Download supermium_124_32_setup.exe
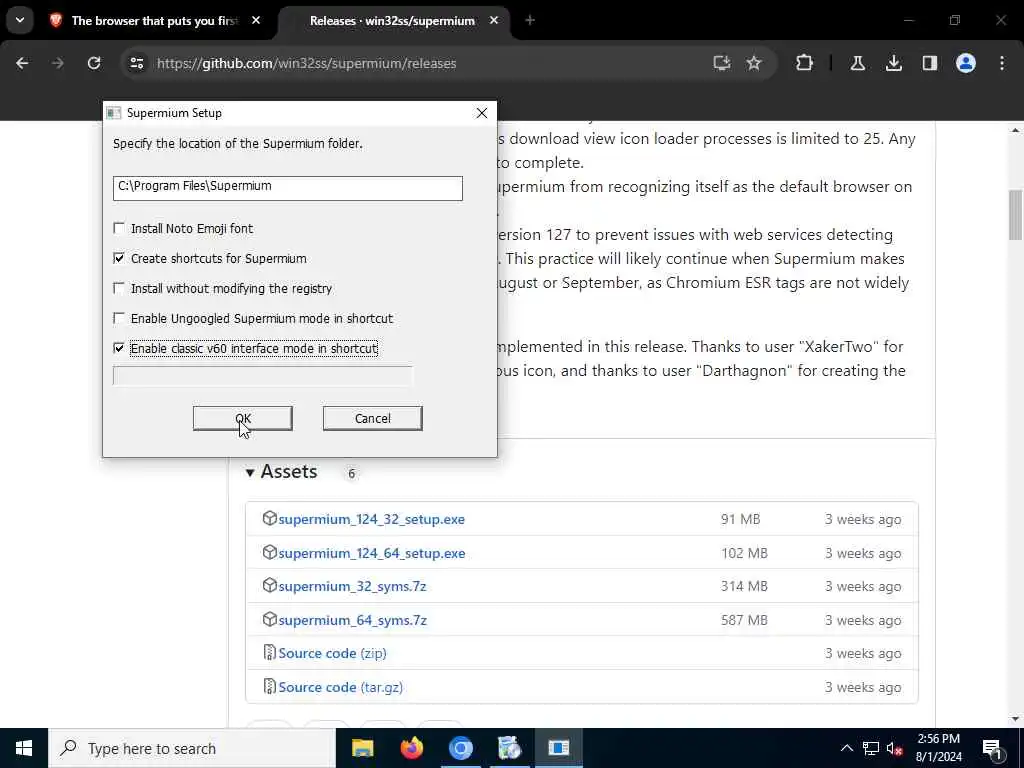 (x=372, y=519)
